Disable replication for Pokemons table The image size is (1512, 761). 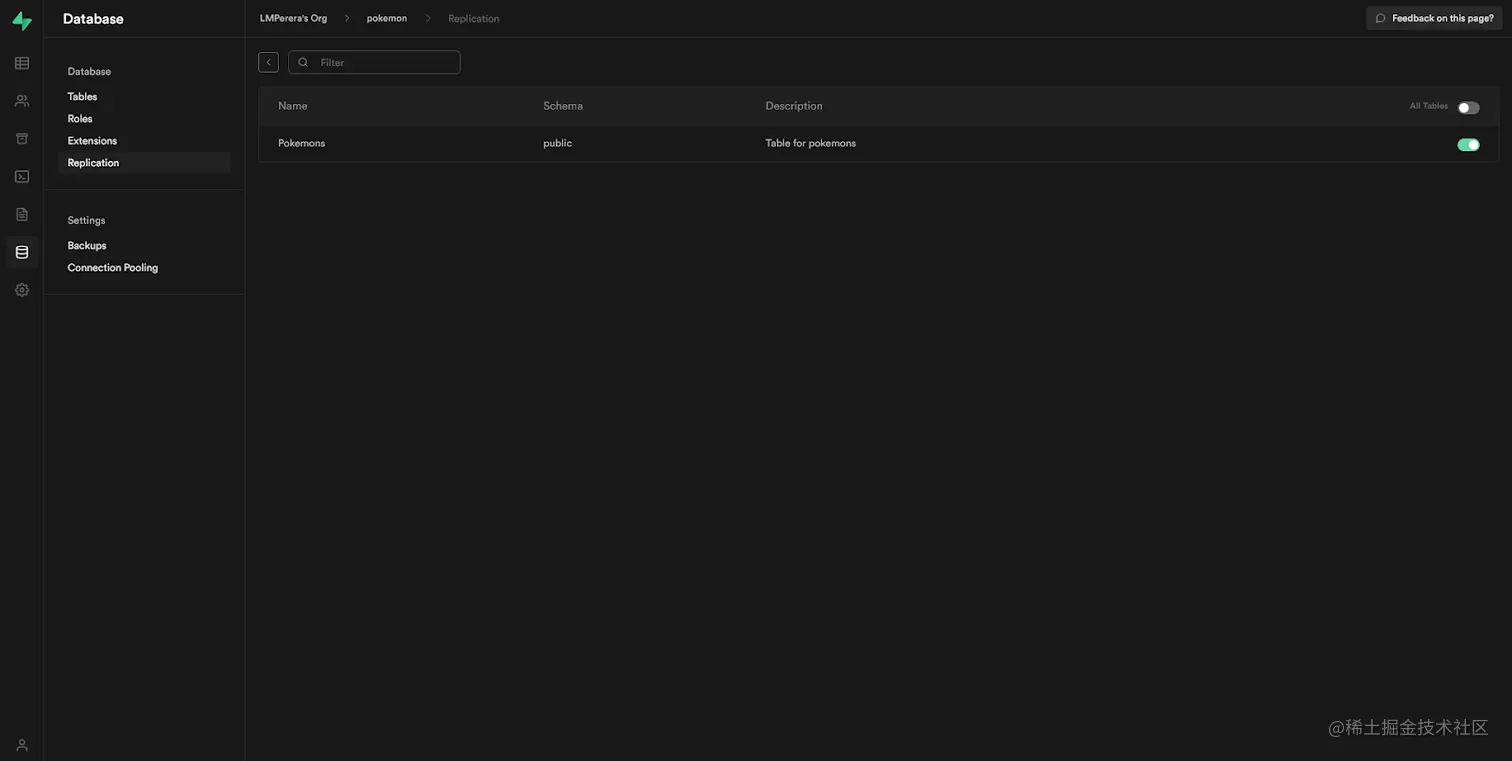[1468, 144]
